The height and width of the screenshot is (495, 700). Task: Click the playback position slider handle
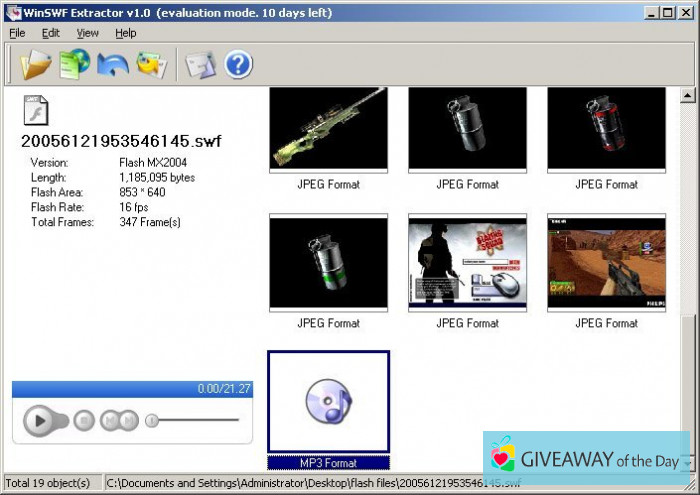(152, 421)
